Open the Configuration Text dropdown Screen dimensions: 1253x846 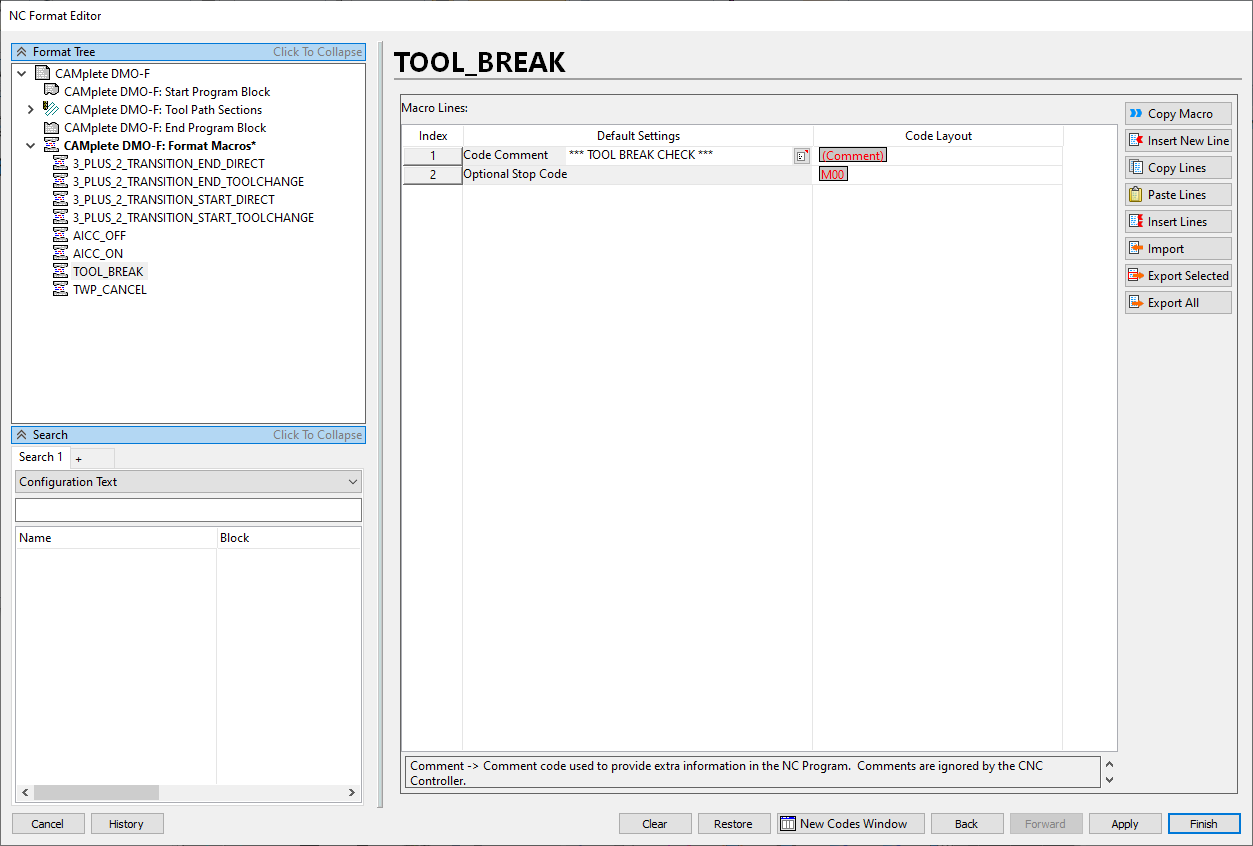(188, 482)
